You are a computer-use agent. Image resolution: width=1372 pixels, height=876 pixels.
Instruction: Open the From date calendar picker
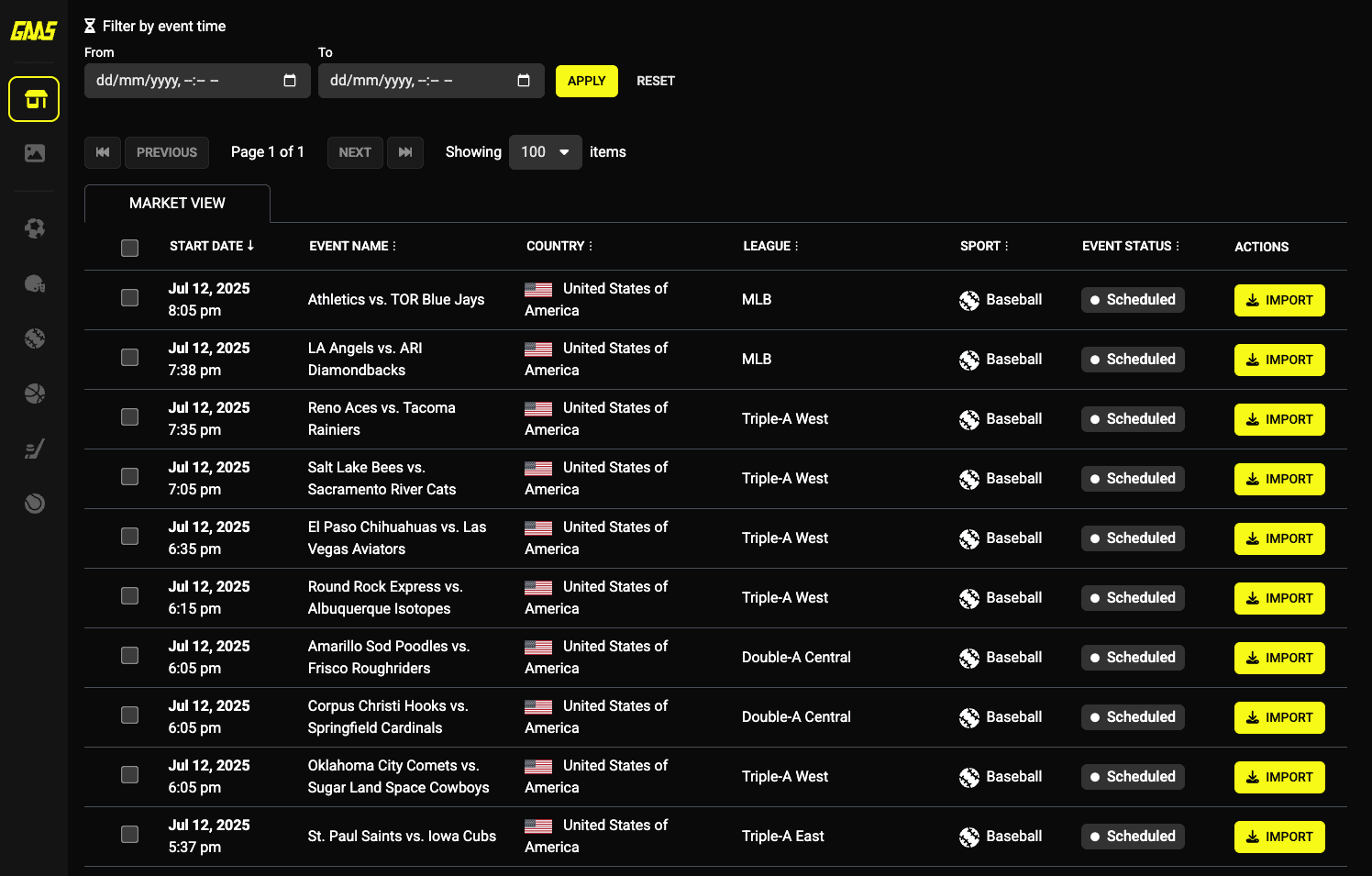tap(290, 81)
